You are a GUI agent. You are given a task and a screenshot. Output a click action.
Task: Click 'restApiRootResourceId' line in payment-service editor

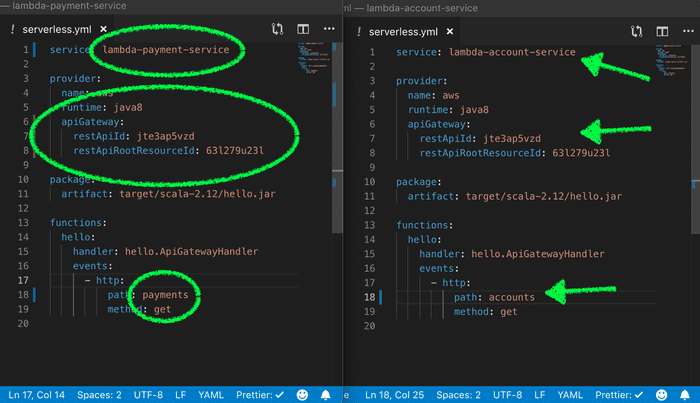coord(168,150)
